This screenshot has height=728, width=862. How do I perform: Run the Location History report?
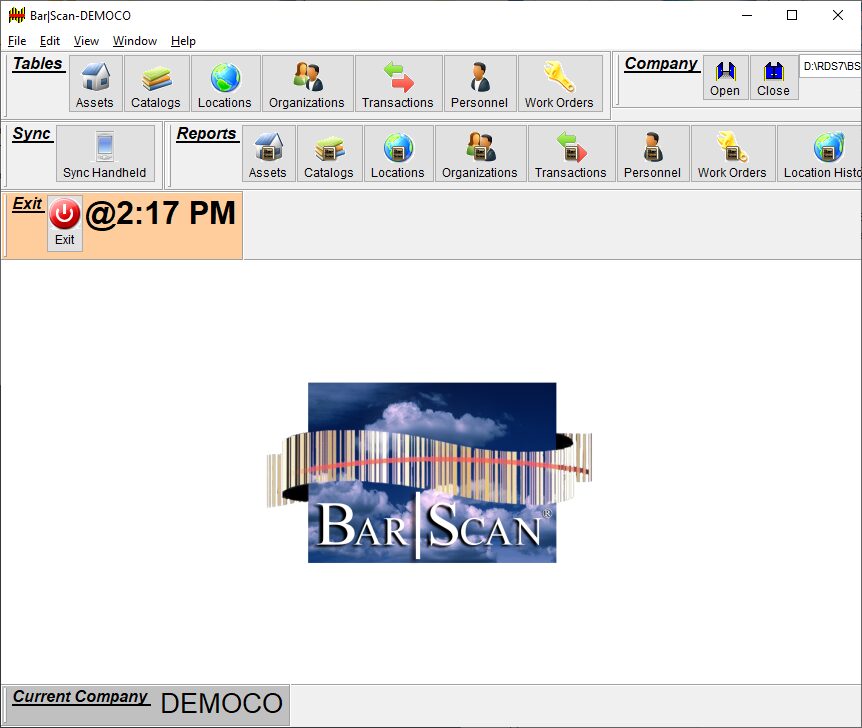click(820, 153)
